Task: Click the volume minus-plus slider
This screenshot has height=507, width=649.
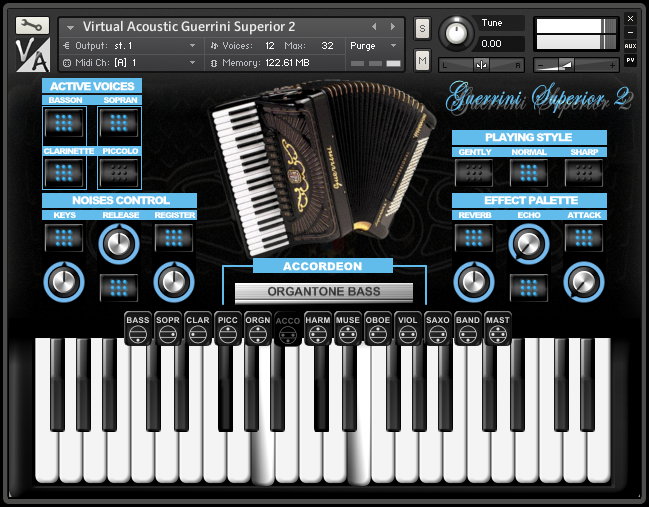Action: (x=576, y=65)
